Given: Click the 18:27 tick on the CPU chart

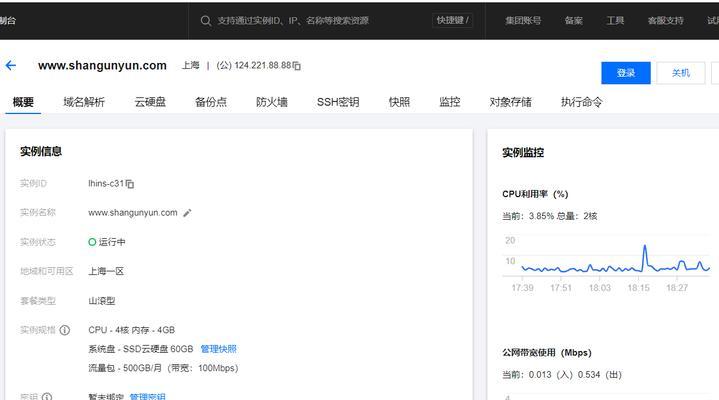Looking at the screenshot, I should coord(677,288).
